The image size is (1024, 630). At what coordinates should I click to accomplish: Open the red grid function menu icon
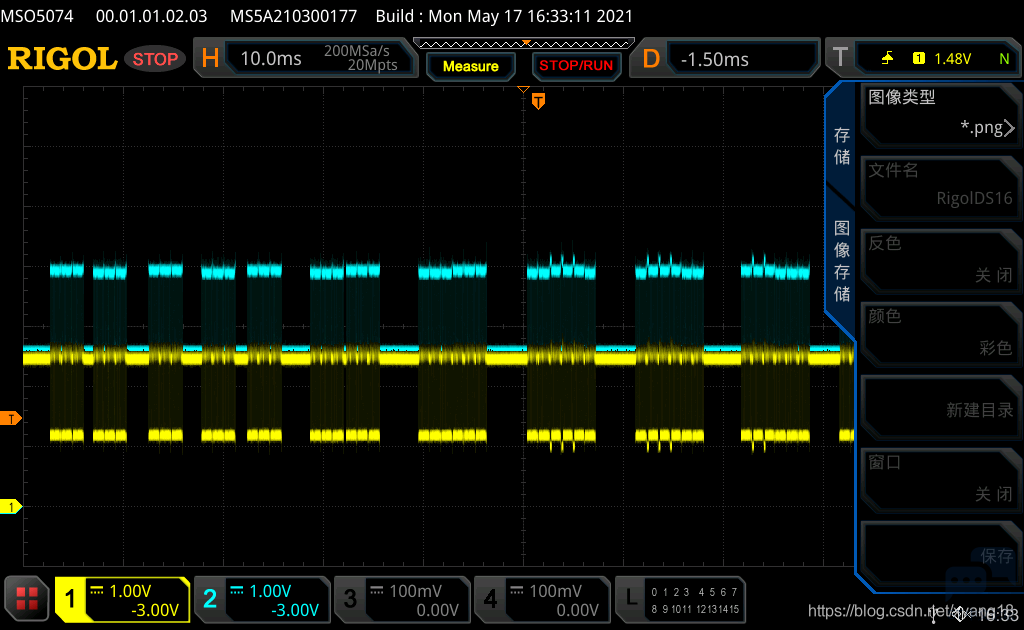pyautogui.click(x=27, y=599)
